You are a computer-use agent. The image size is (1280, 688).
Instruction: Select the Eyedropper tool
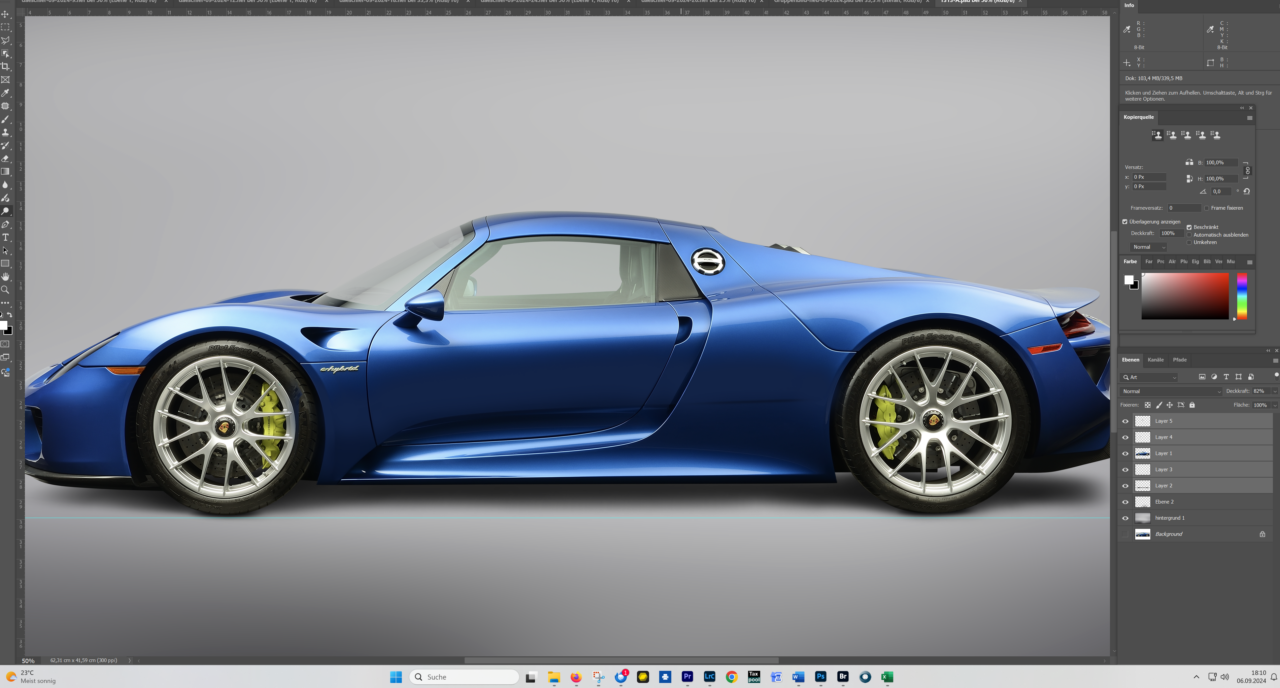5,93
